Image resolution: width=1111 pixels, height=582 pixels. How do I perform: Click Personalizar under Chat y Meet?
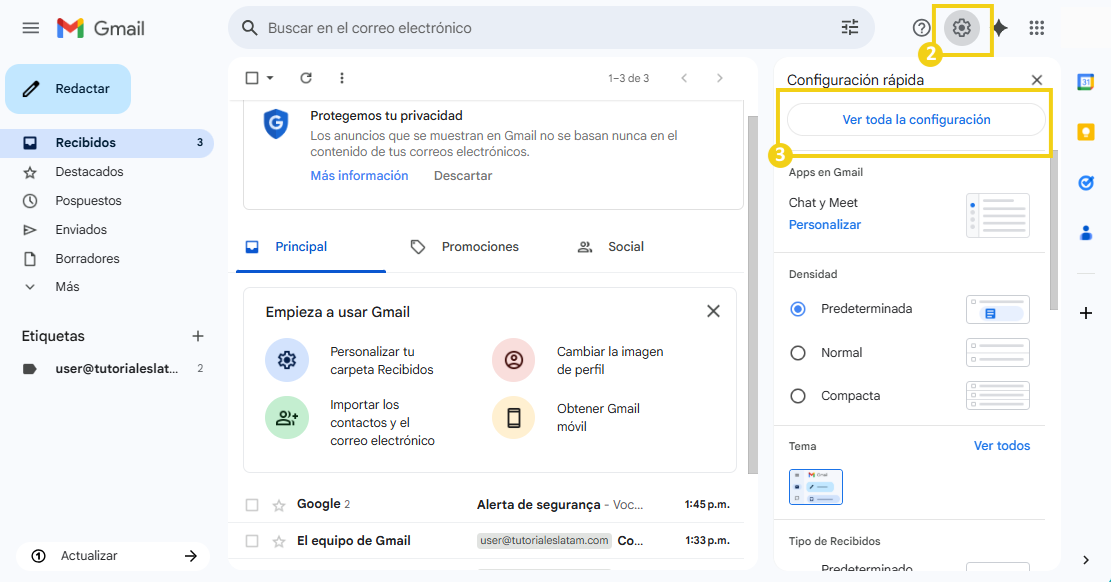point(825,225)
